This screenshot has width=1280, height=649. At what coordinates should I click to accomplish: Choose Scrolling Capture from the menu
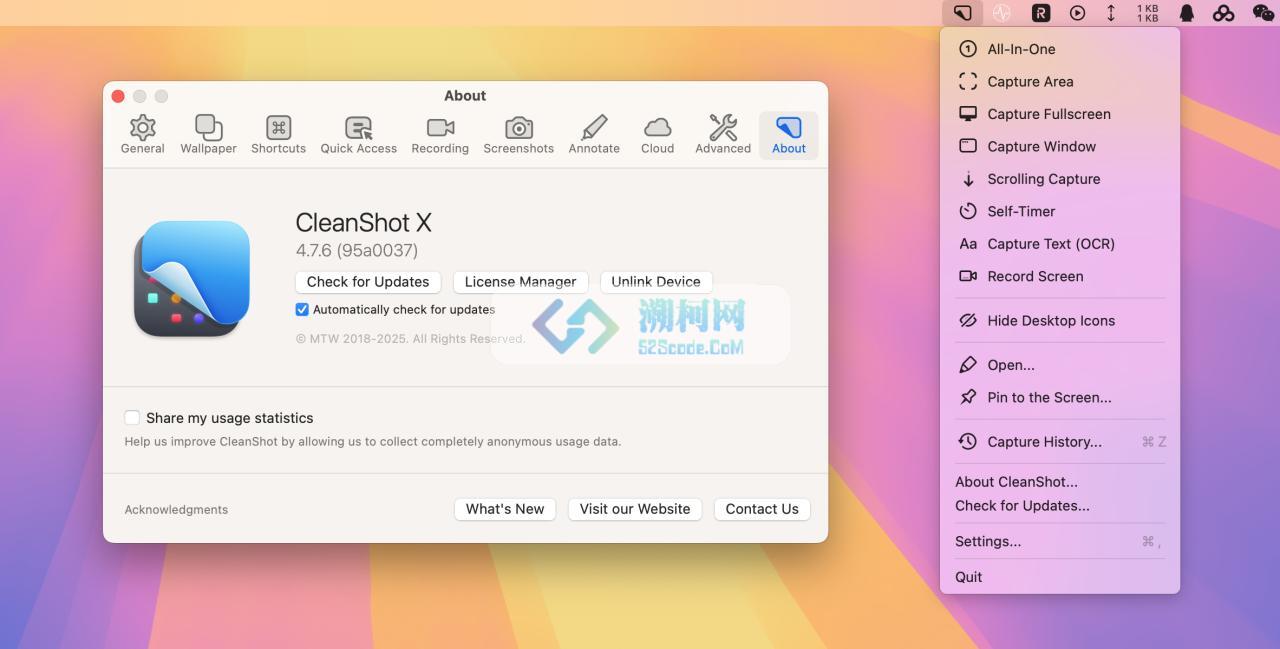tap(1060, 179)
